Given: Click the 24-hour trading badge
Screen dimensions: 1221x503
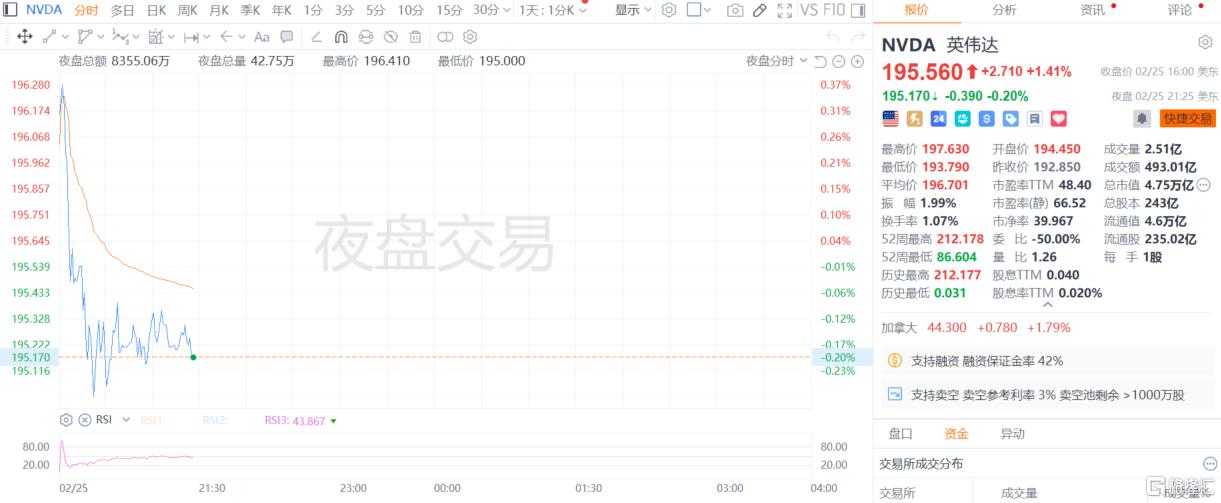Looking at the screenshot, I should click(x=938, y=119).
